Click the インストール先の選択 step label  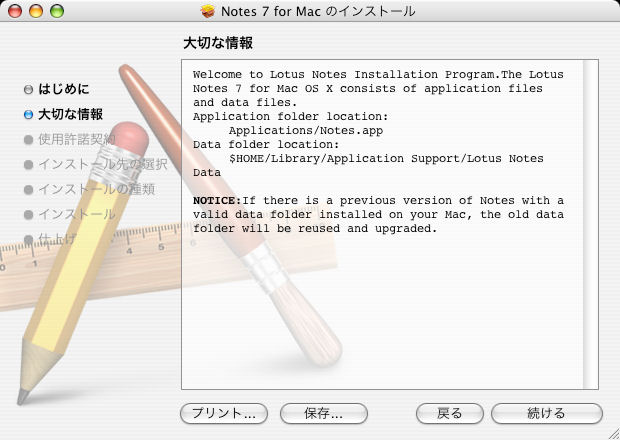click(103, 164)
